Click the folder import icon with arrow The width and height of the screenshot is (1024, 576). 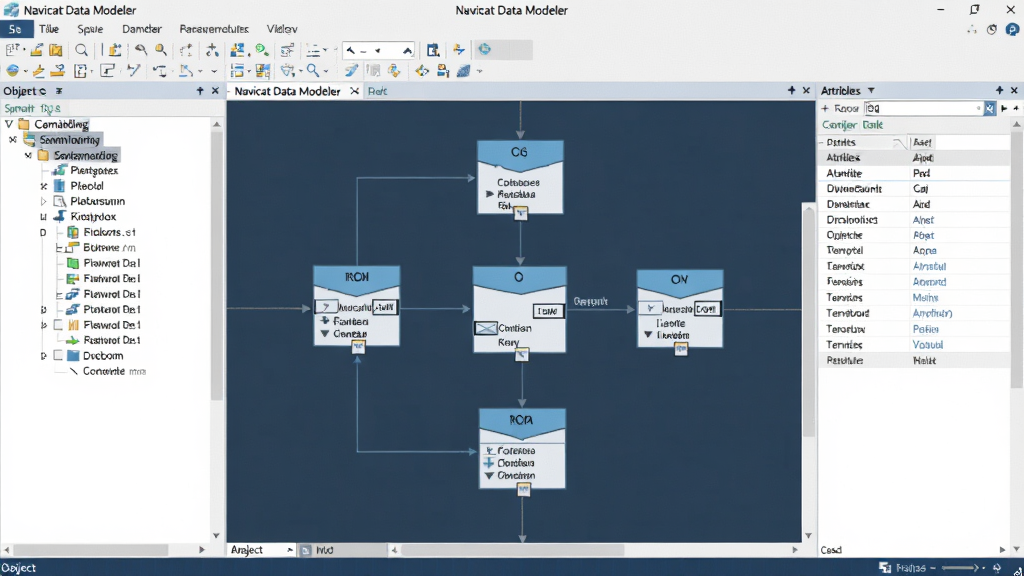115,50
